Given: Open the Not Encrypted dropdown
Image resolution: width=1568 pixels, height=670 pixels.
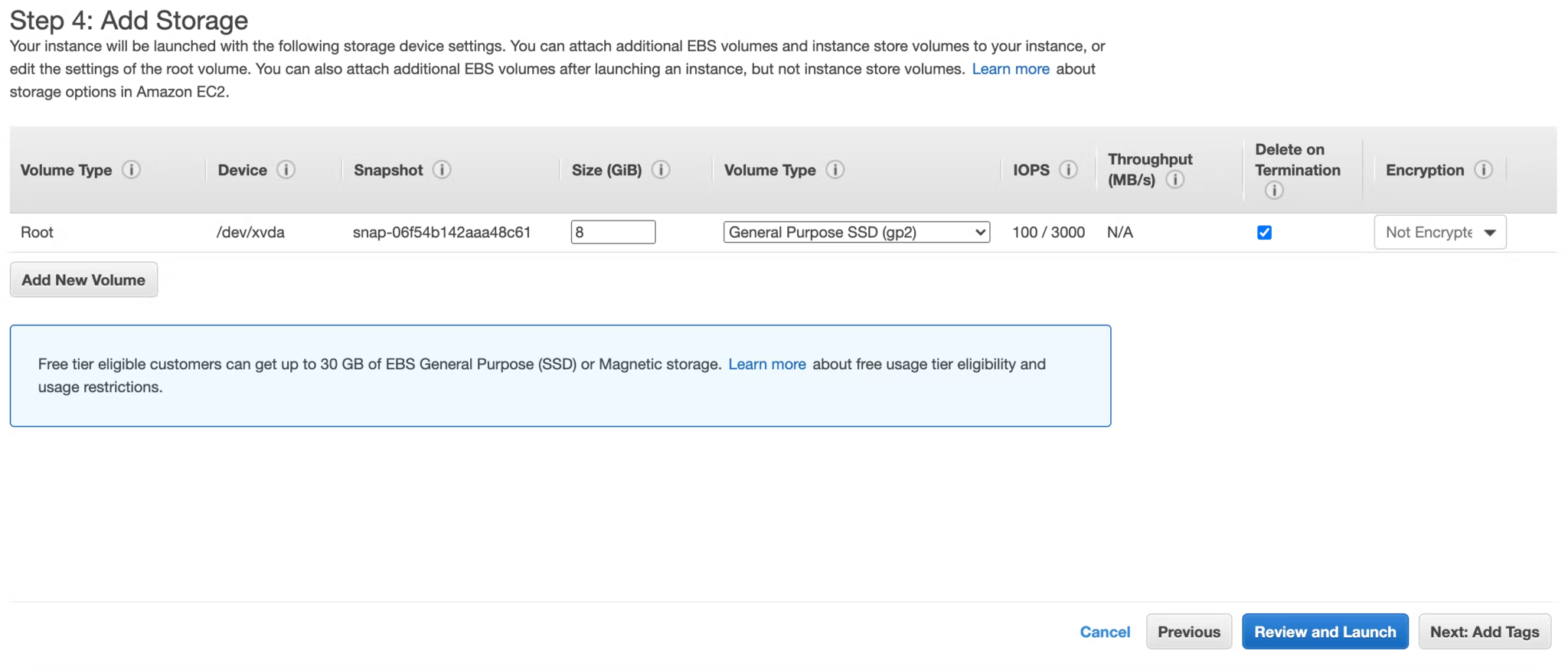Looking at the screenshot, I should [x=1439, y=232].
